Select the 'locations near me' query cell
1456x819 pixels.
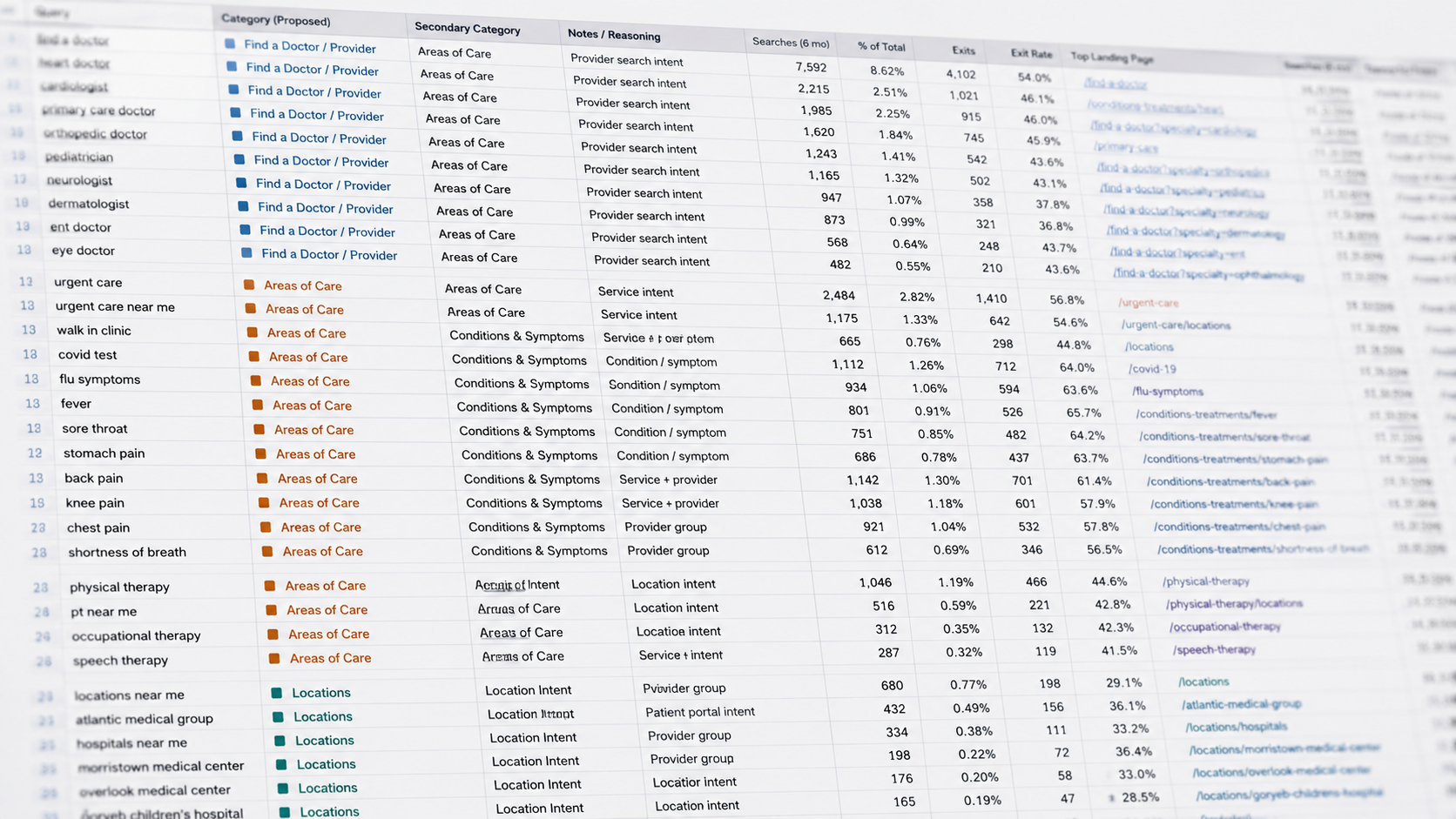[x=129, y=695]
